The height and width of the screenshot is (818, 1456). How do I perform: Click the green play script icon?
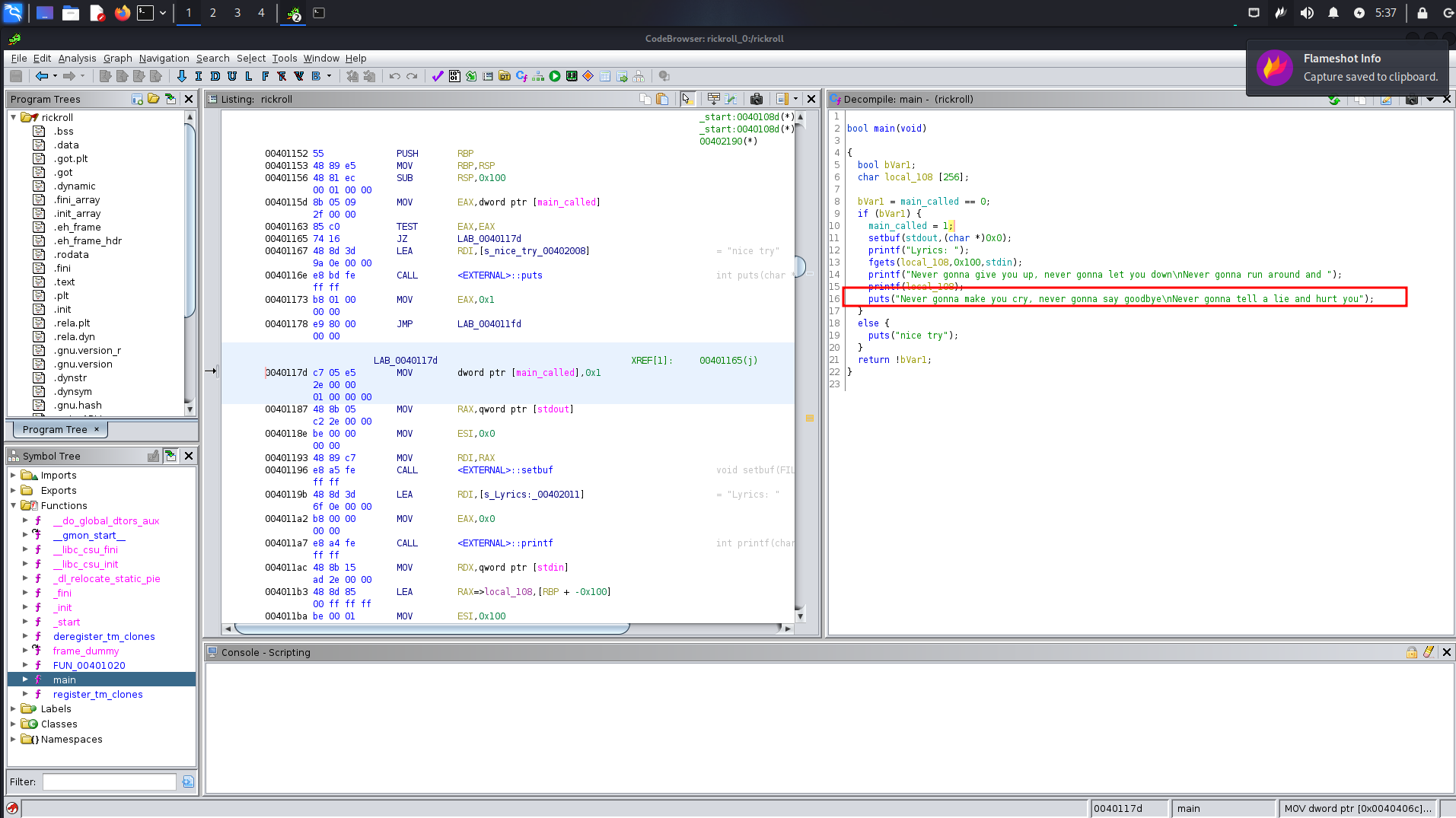(555, 76)
